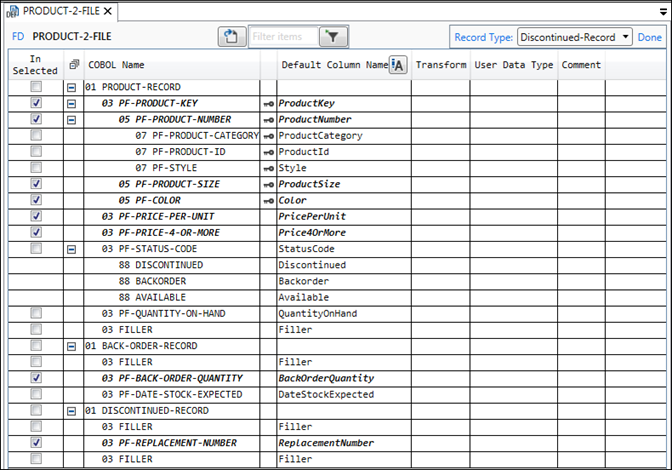Screen dimensions: 672x470
Task: Click the key icon next to Color
Action: tap(268, 200)
